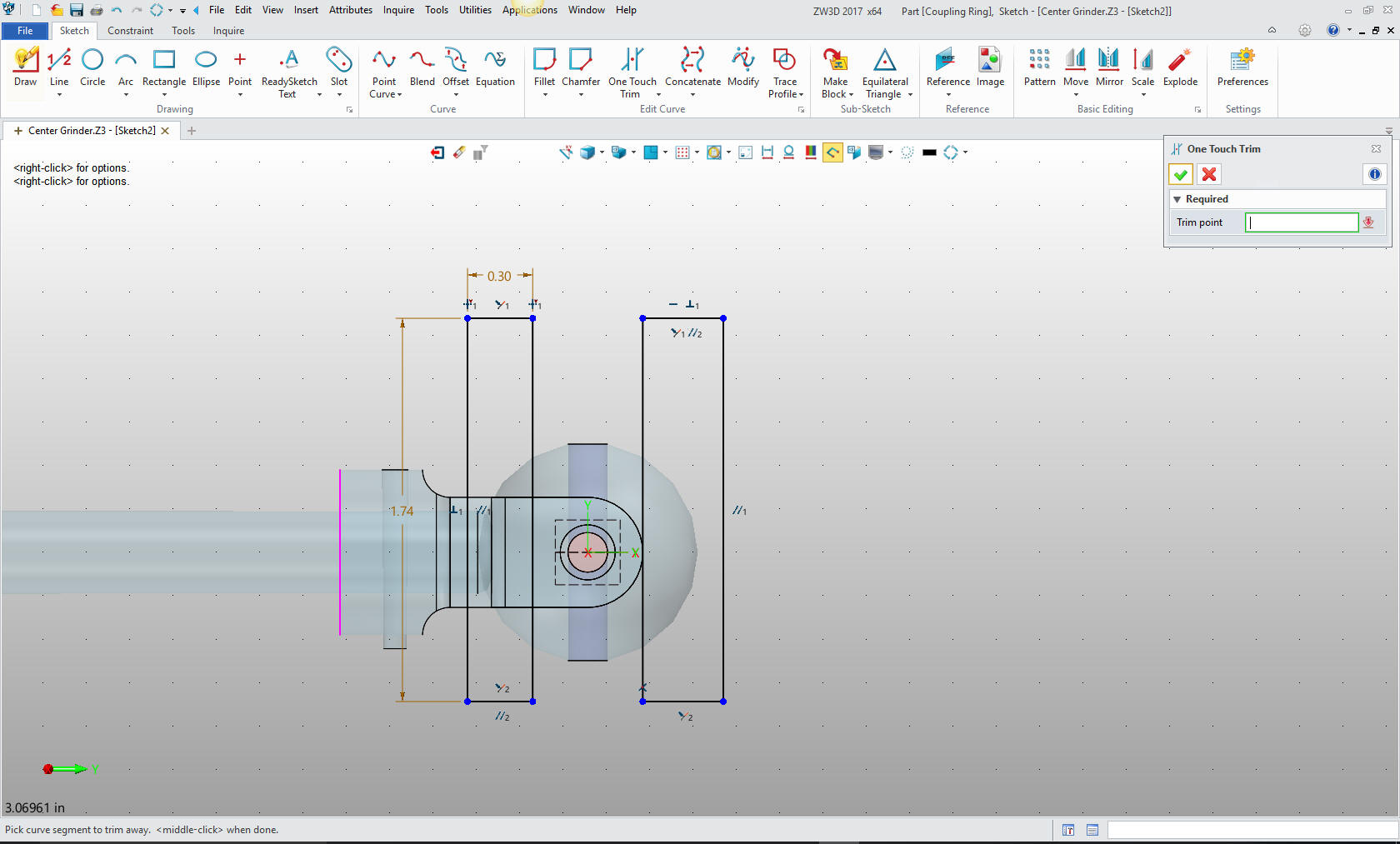Insert an Image with the Image tool

tap(990, 67)
